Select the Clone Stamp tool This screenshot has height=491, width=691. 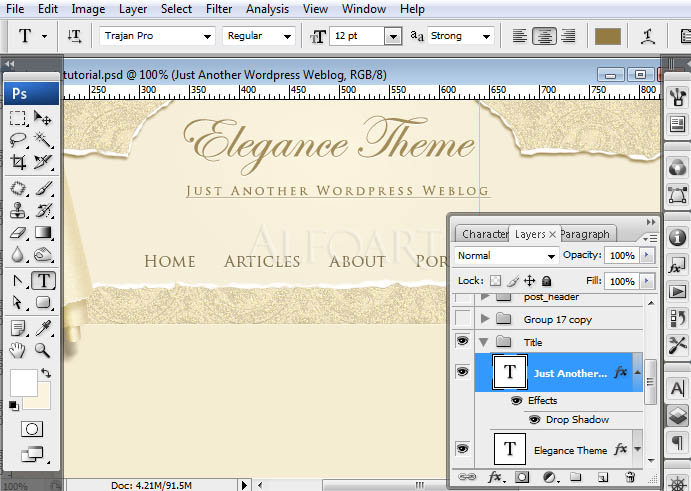click(18, 211)
